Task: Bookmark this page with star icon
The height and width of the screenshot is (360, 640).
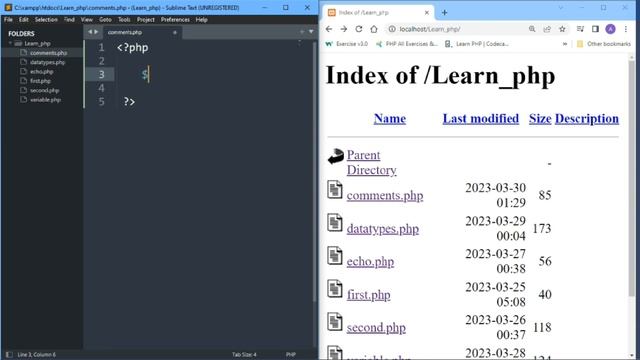Action: [562, 29]
